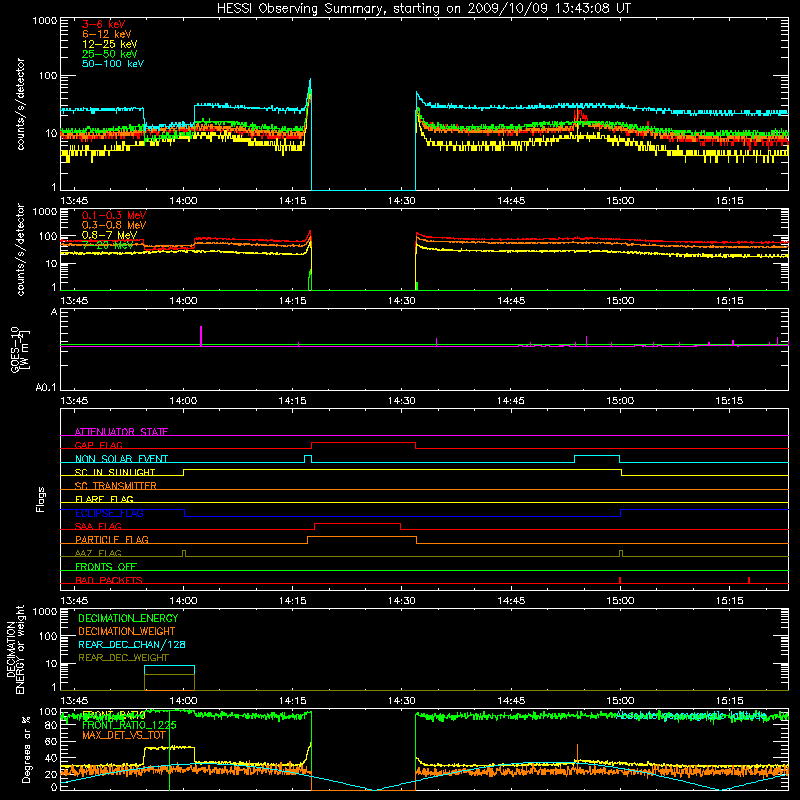This screenshot has width=800, height=800.
Task: Click the BAD_PACKETS flag label
Action: click(x=109, y=581)
